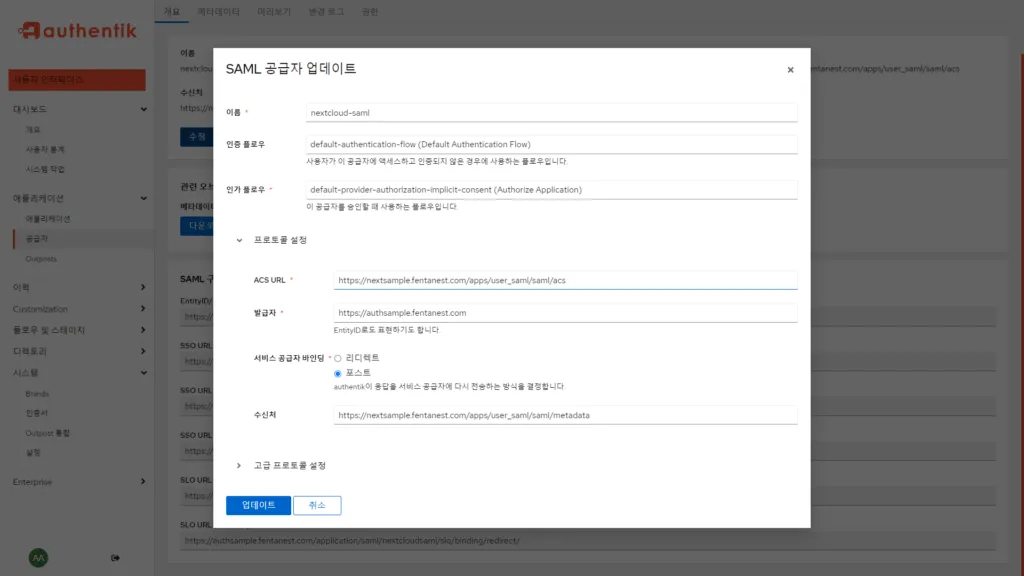
Task: Click the sign-out icon near the avatar
Action: (115, 557)
